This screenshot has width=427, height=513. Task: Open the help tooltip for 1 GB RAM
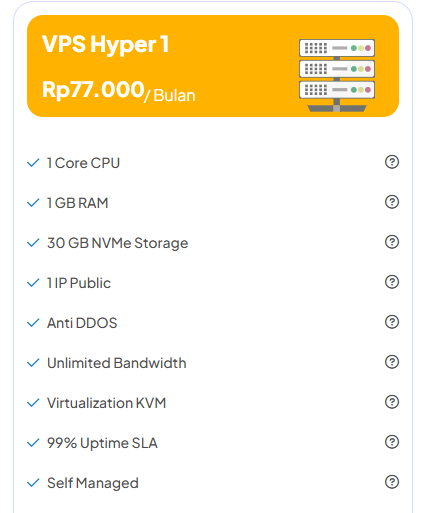(x=392, y=202)
